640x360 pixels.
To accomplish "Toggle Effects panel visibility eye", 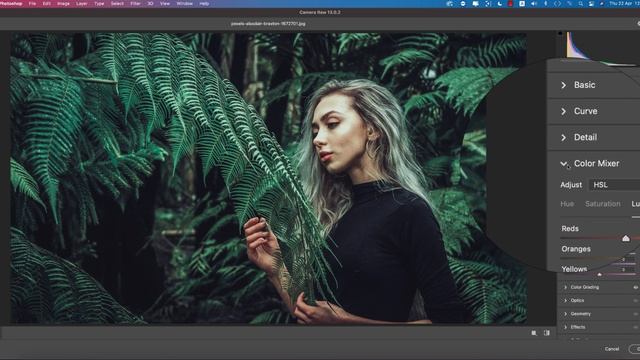I will pyautogui.click(x=636, y=327).
